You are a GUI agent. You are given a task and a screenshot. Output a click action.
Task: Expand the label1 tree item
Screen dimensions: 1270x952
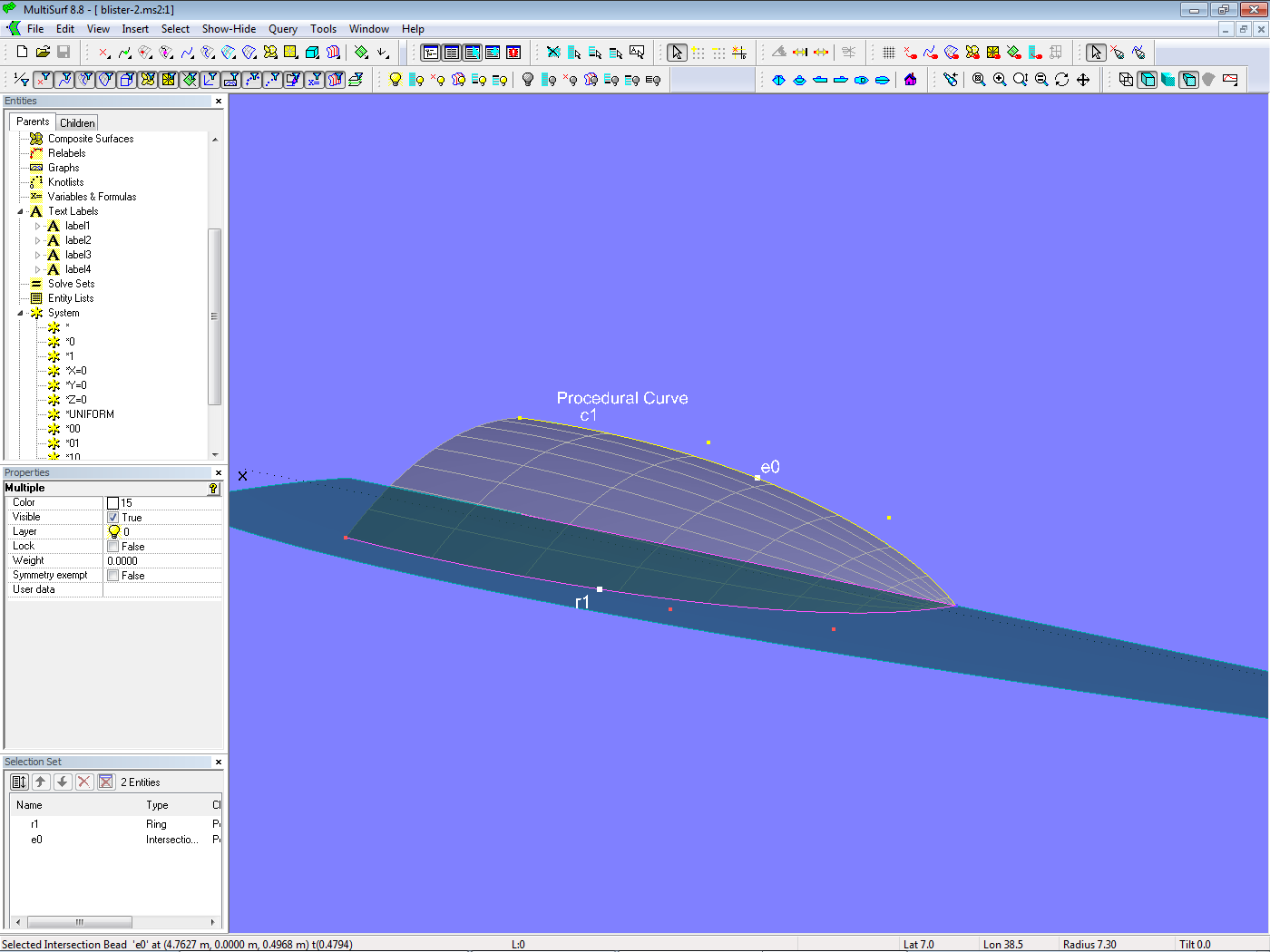37,226
